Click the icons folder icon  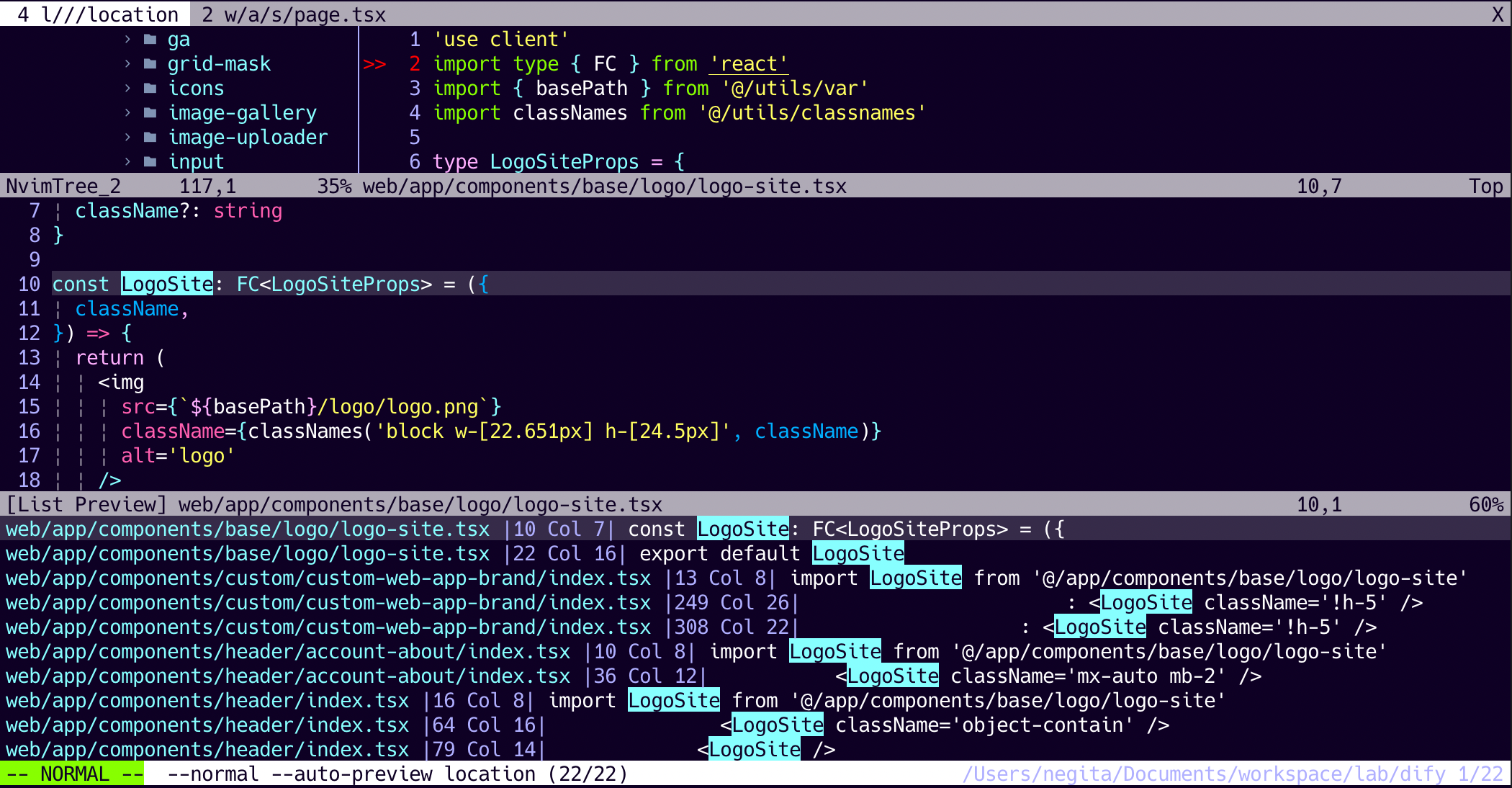pyautogui.click(x=150, y=89)
